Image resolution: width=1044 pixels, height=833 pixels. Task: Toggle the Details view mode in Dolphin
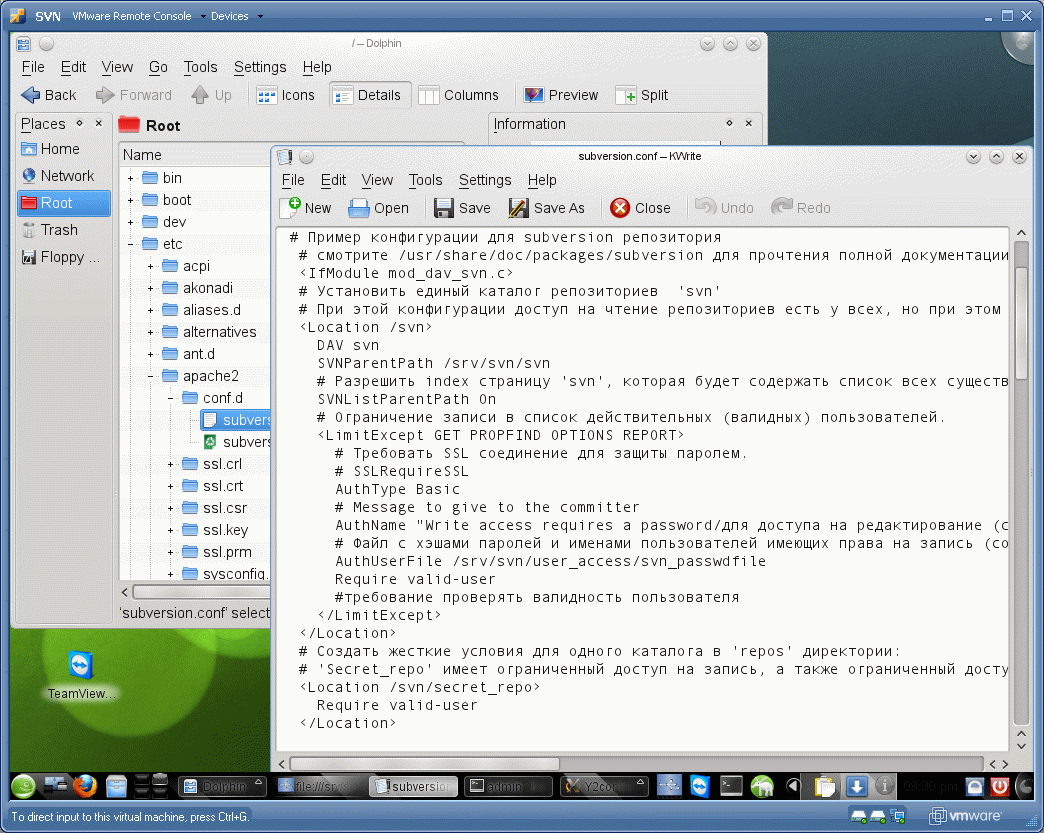370,95
